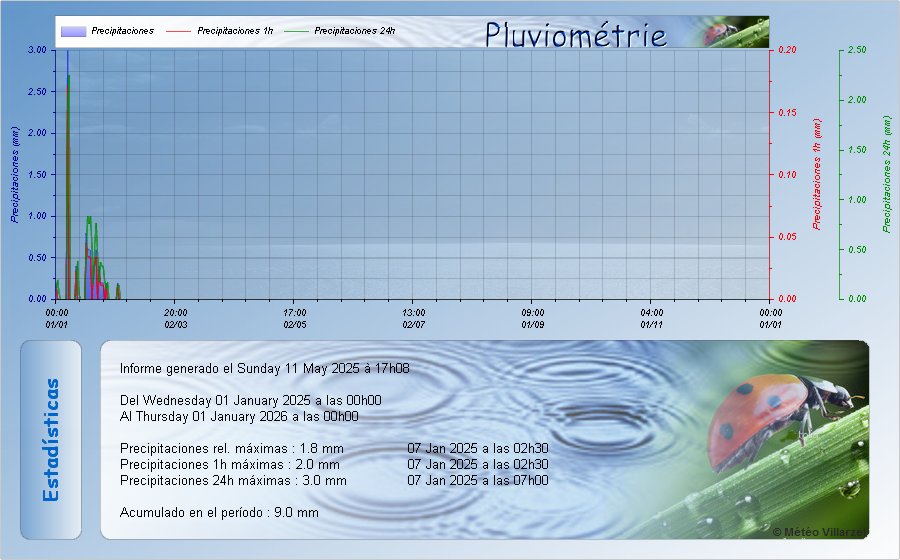The height and width of the screenshot is (560, 900).
Task: Select 'Precipitaciones 24h máximas : 3.0 mm'
Action: coord(233,481)
